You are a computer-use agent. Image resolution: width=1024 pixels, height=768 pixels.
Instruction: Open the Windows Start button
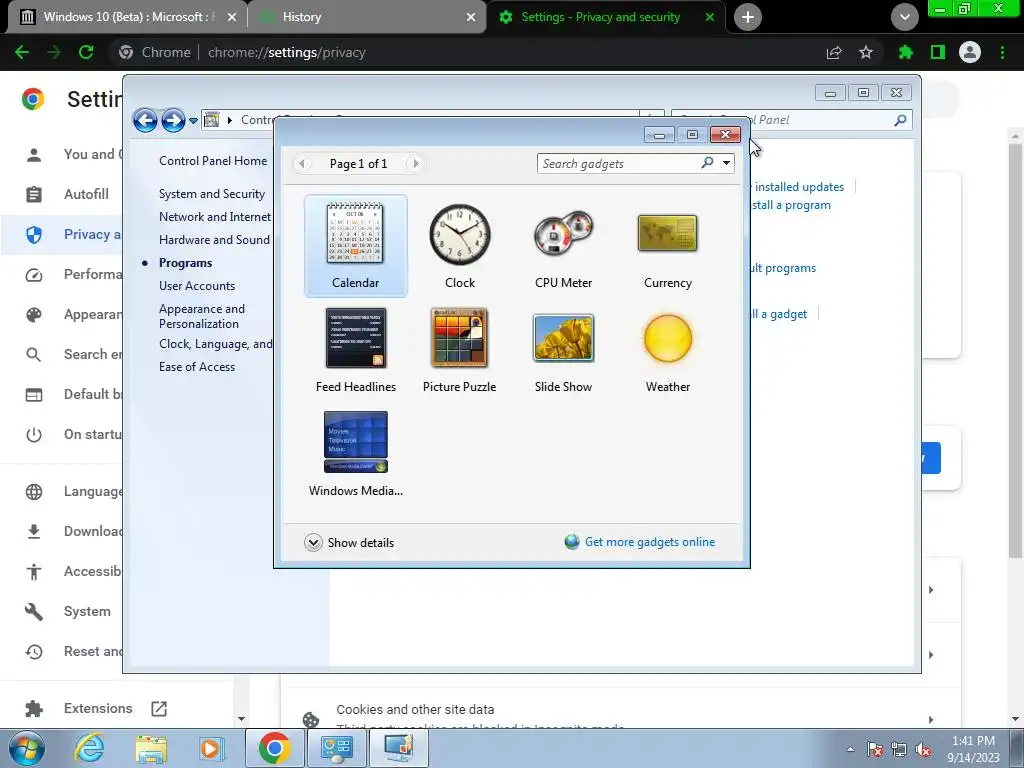pyautogui.click(x=27, y=748)
